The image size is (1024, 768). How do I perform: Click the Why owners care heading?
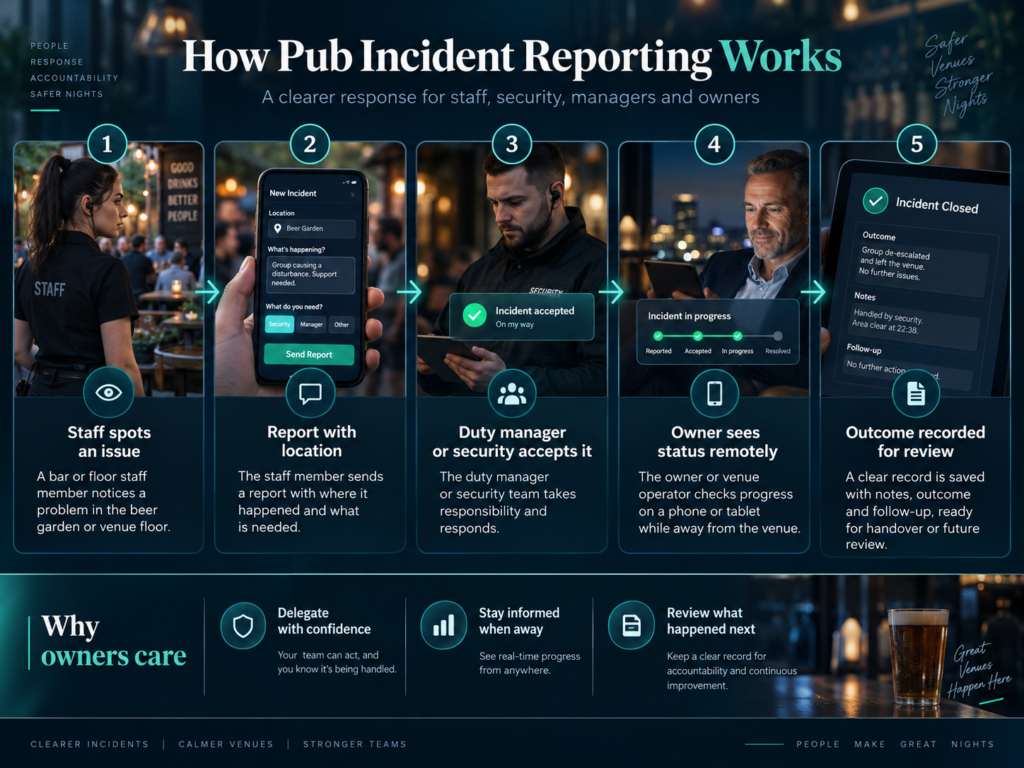pyautogui.click(x=114, y=641)
